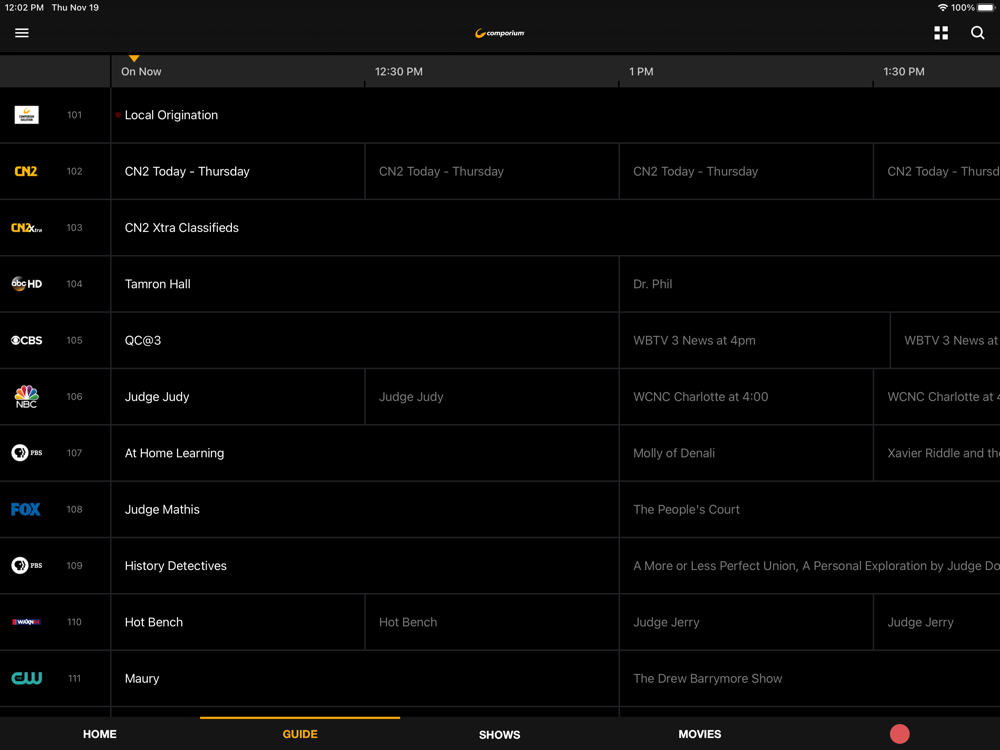Viewport: 1000px width, 750px height.
Task: Open the Xavier Riddle program
Action: tap(937, 453)
